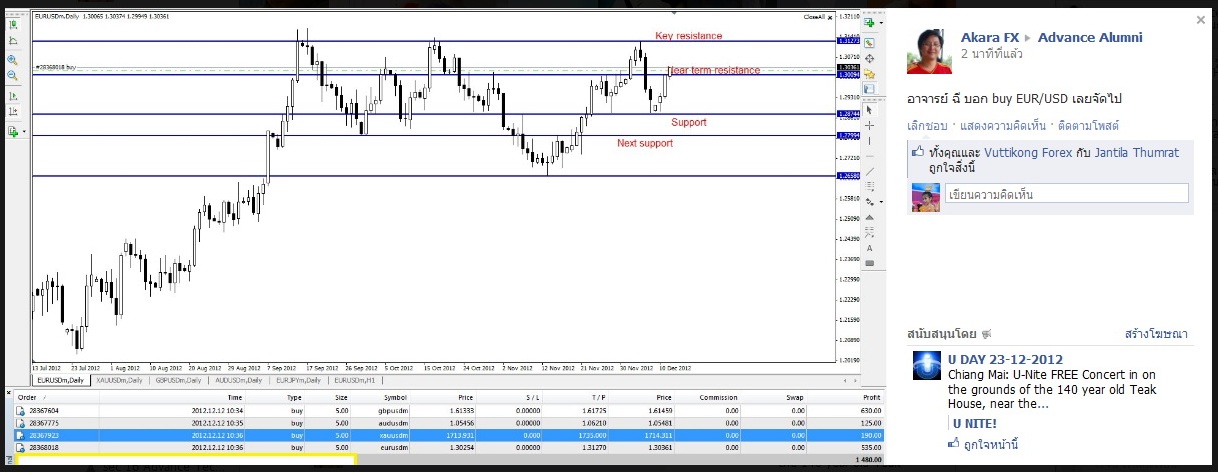Toggle the Terminal panel icon

tap(870, 88)
